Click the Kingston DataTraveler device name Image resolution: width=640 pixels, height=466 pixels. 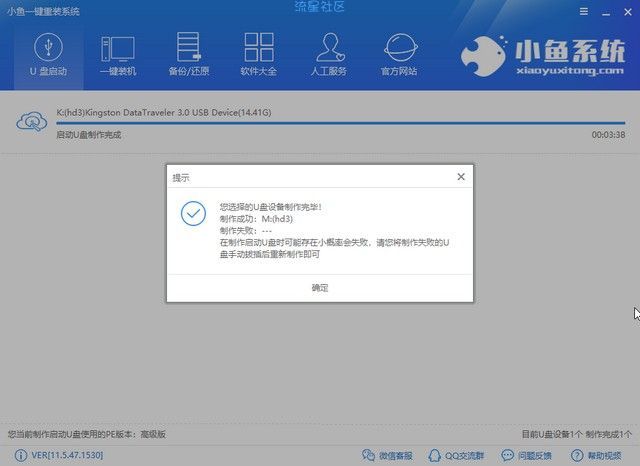[x=164, y=112]
